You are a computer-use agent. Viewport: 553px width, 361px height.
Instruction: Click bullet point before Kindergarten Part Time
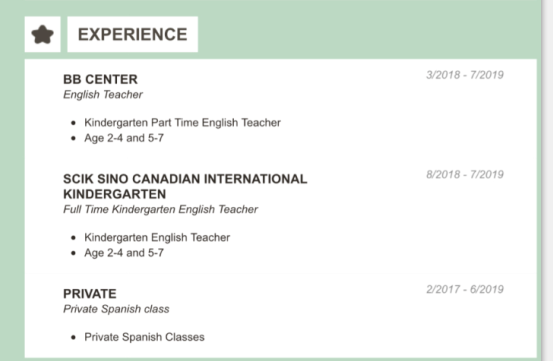point(73,123)
